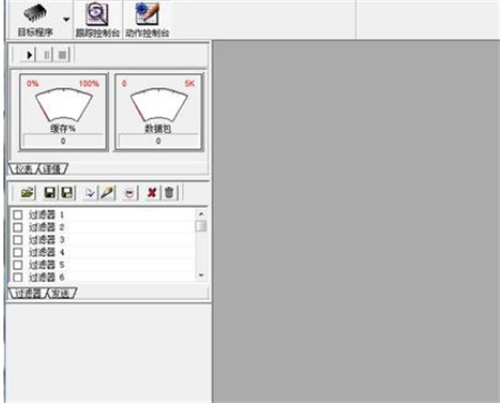Click the 目标程序 chip icon
500x403 pixels.
(x=35, y=13)
